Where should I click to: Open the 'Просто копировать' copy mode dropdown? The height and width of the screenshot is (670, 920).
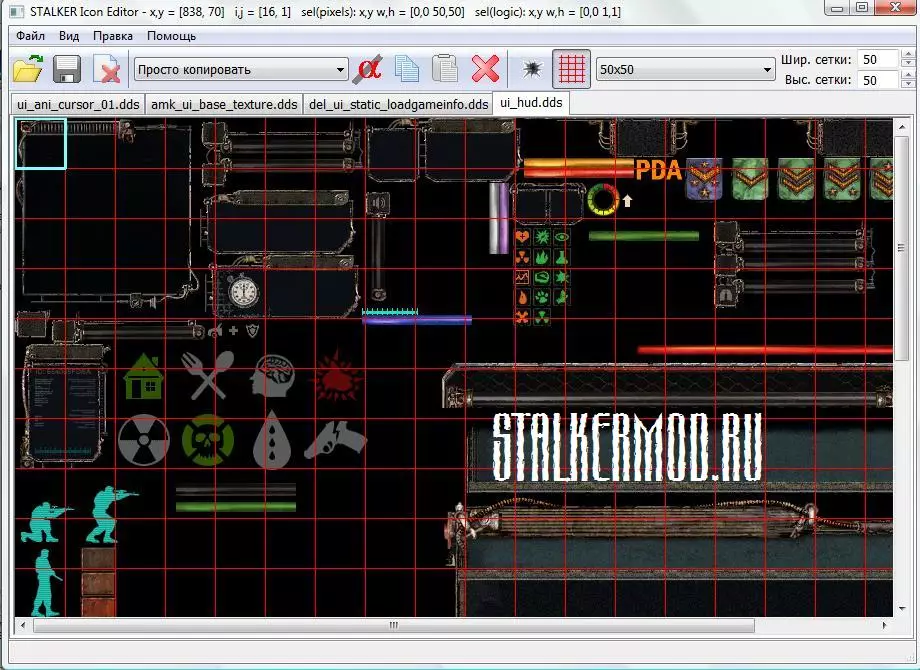click(241, 70)
